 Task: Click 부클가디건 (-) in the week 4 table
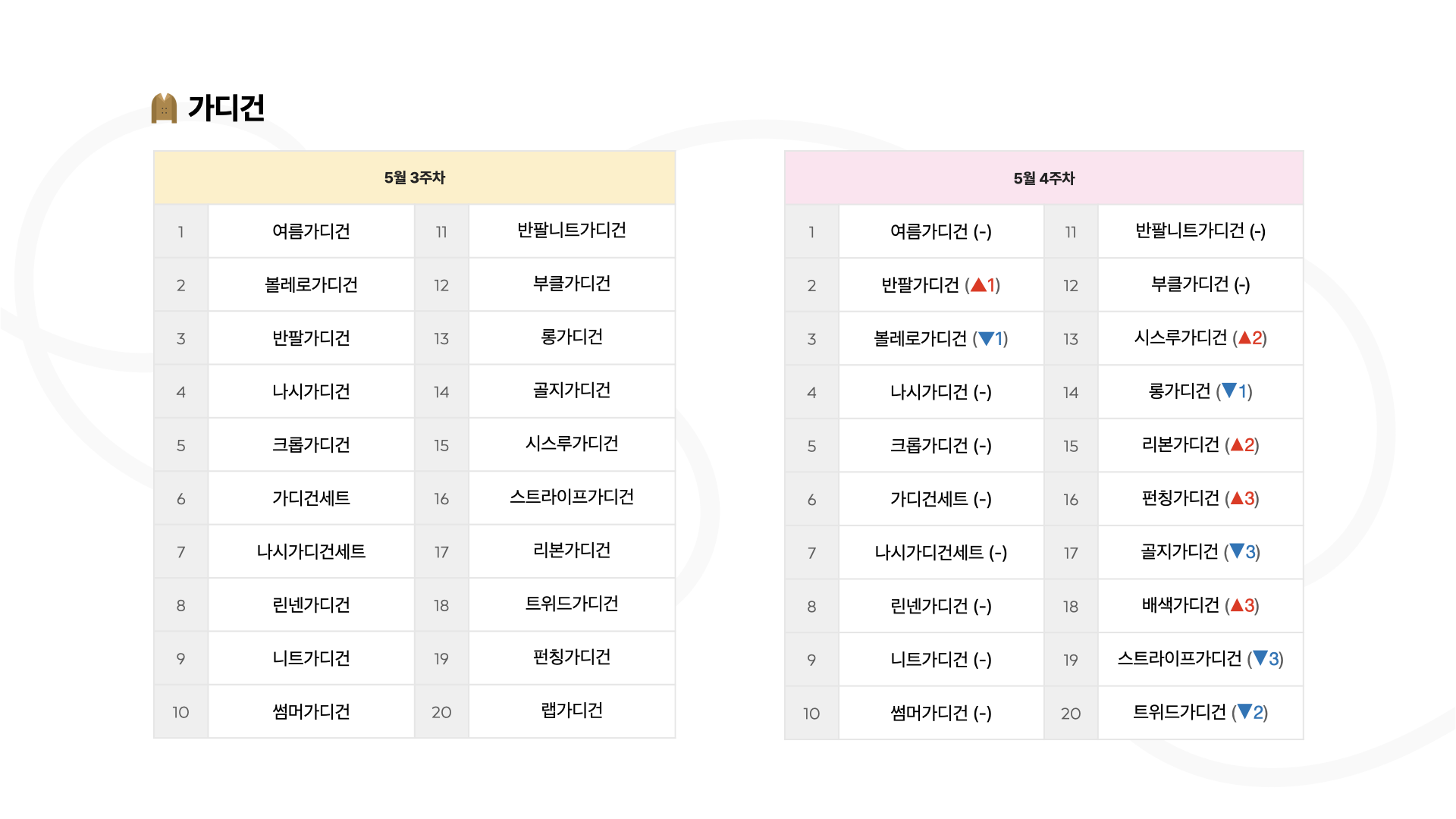pyautogui.click(x=1200, y=284)
